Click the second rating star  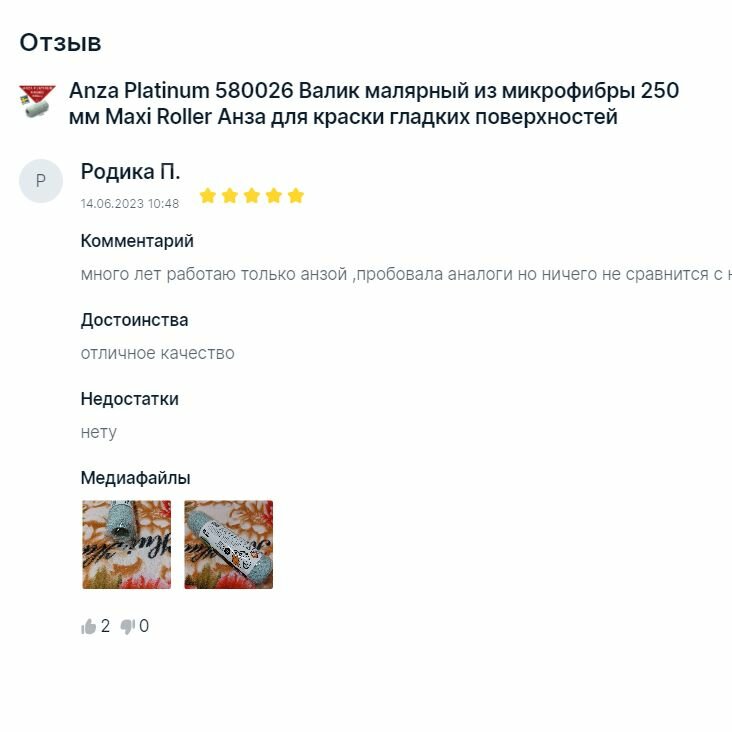(x=230, y=196)
